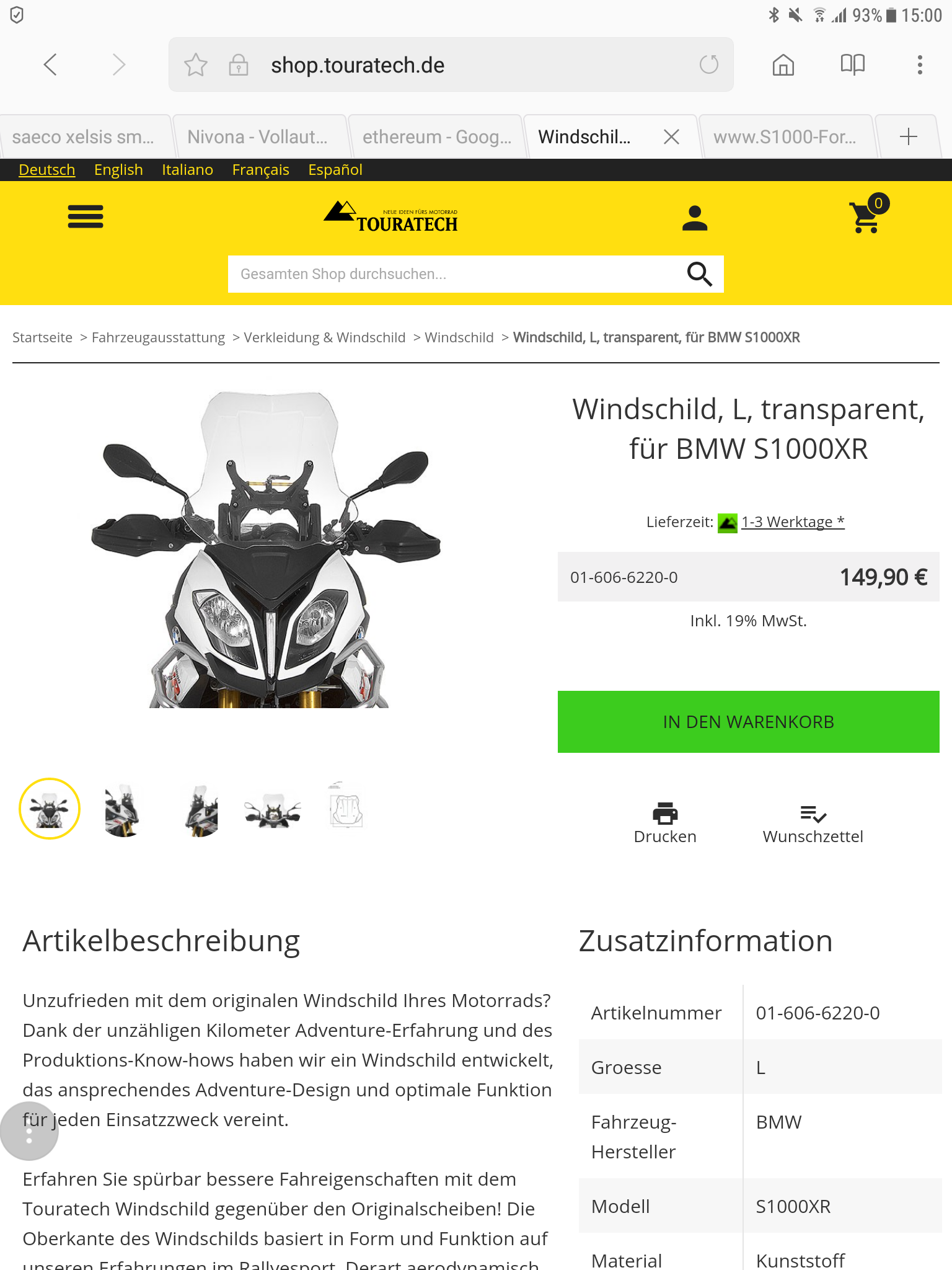Select English language link
The image size is (952, 1270).
(118, 170)
